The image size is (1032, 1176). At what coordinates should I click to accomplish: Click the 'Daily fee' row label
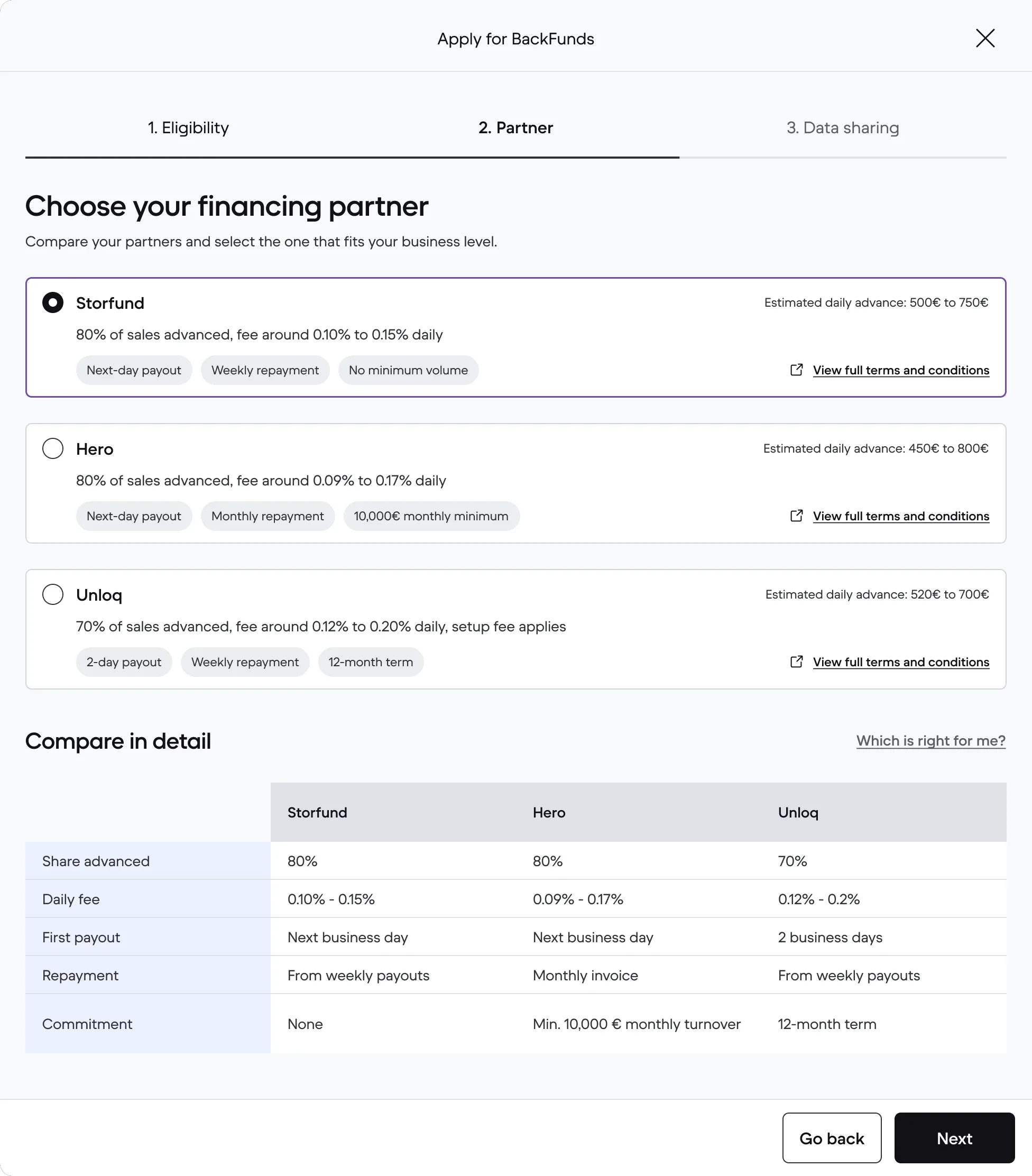71,899
